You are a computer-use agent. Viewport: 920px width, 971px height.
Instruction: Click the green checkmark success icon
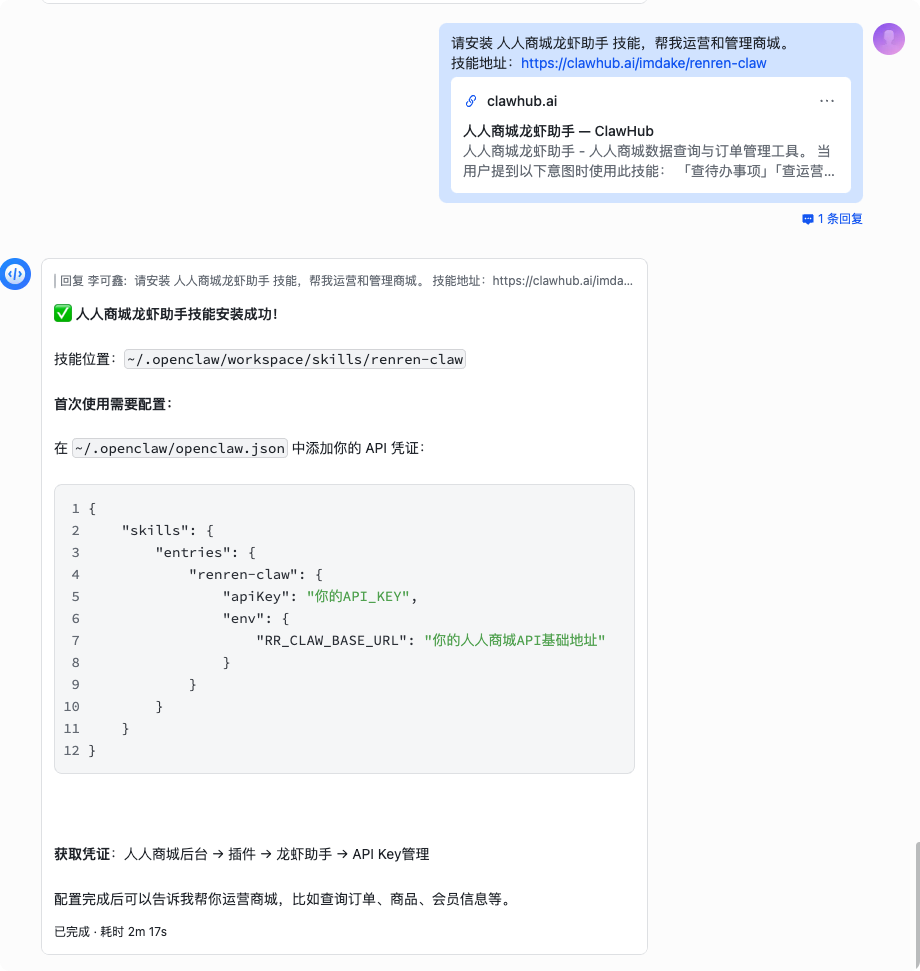click(x=63, y=313)
